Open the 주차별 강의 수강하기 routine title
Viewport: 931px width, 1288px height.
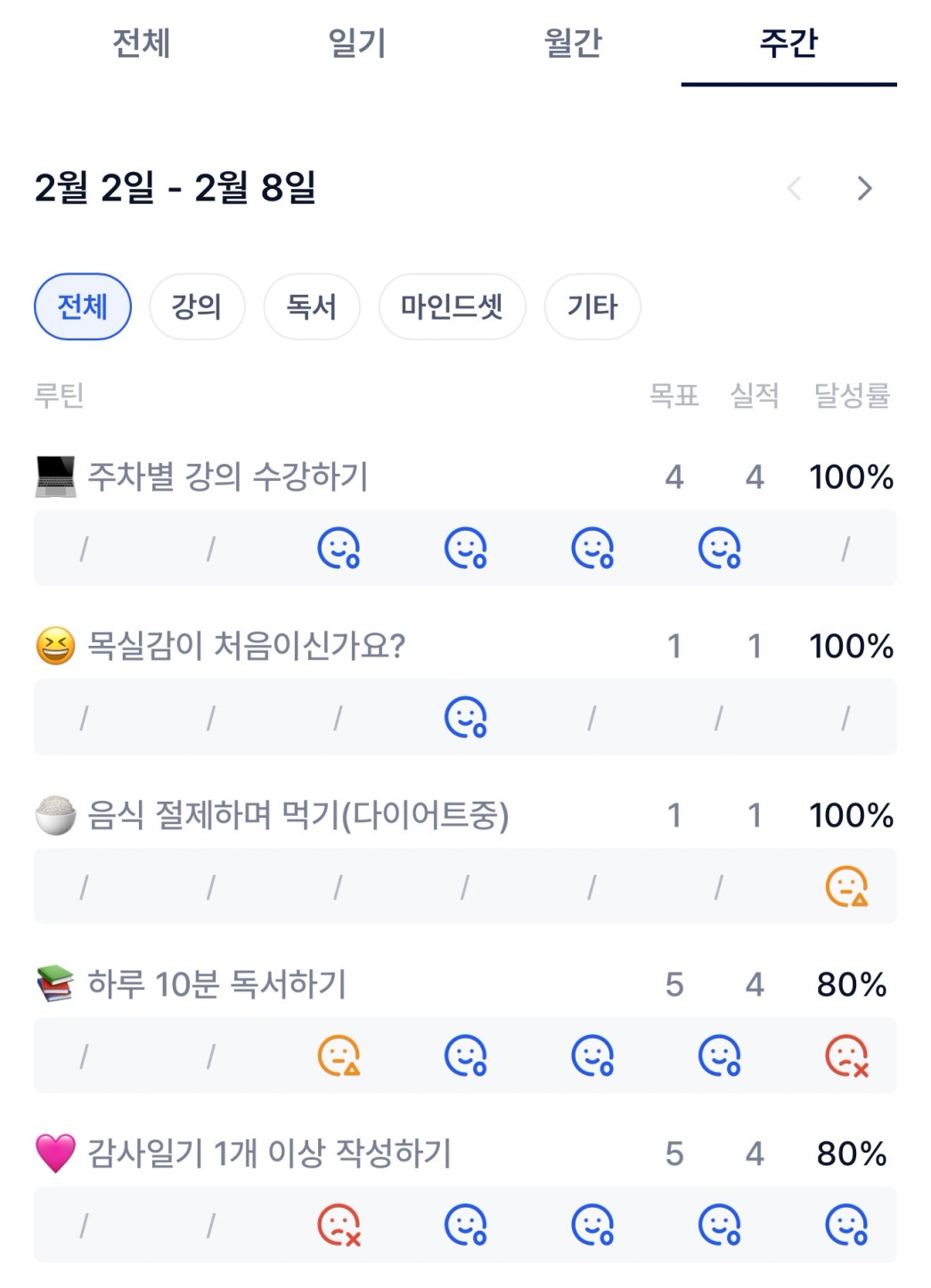(x=228, y=477)
